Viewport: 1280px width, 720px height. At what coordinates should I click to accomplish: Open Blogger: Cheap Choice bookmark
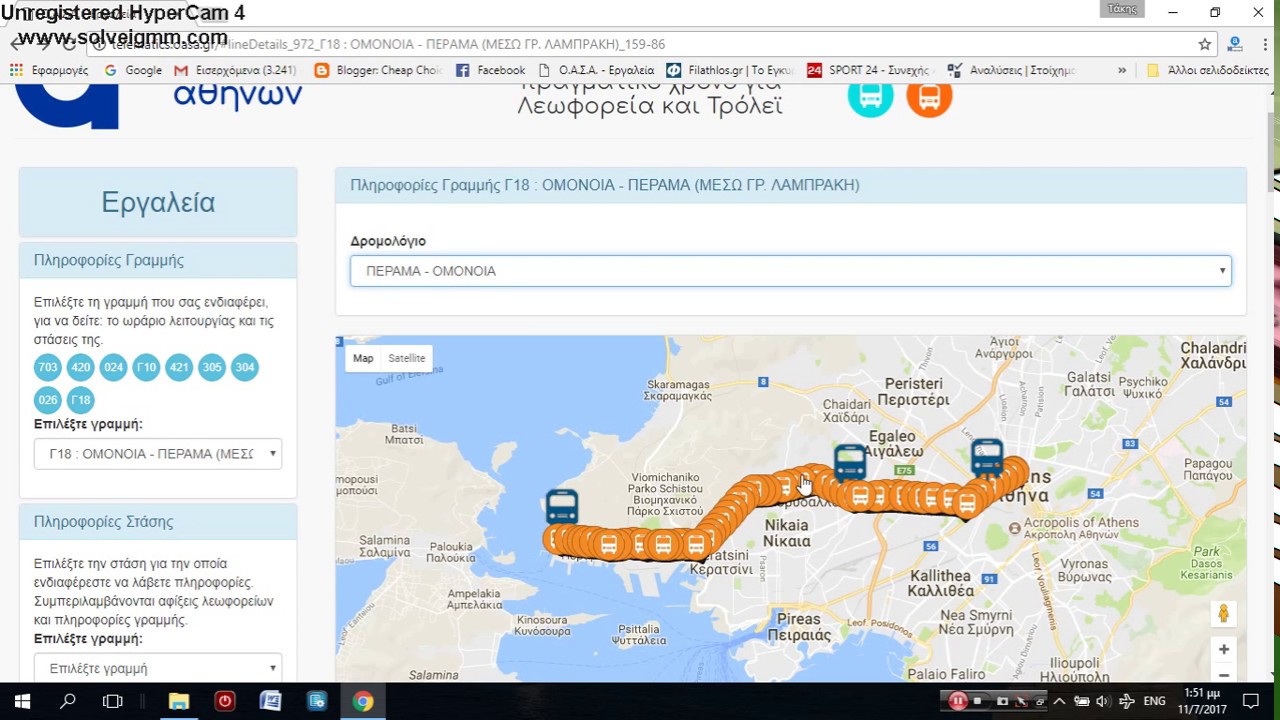377,70
